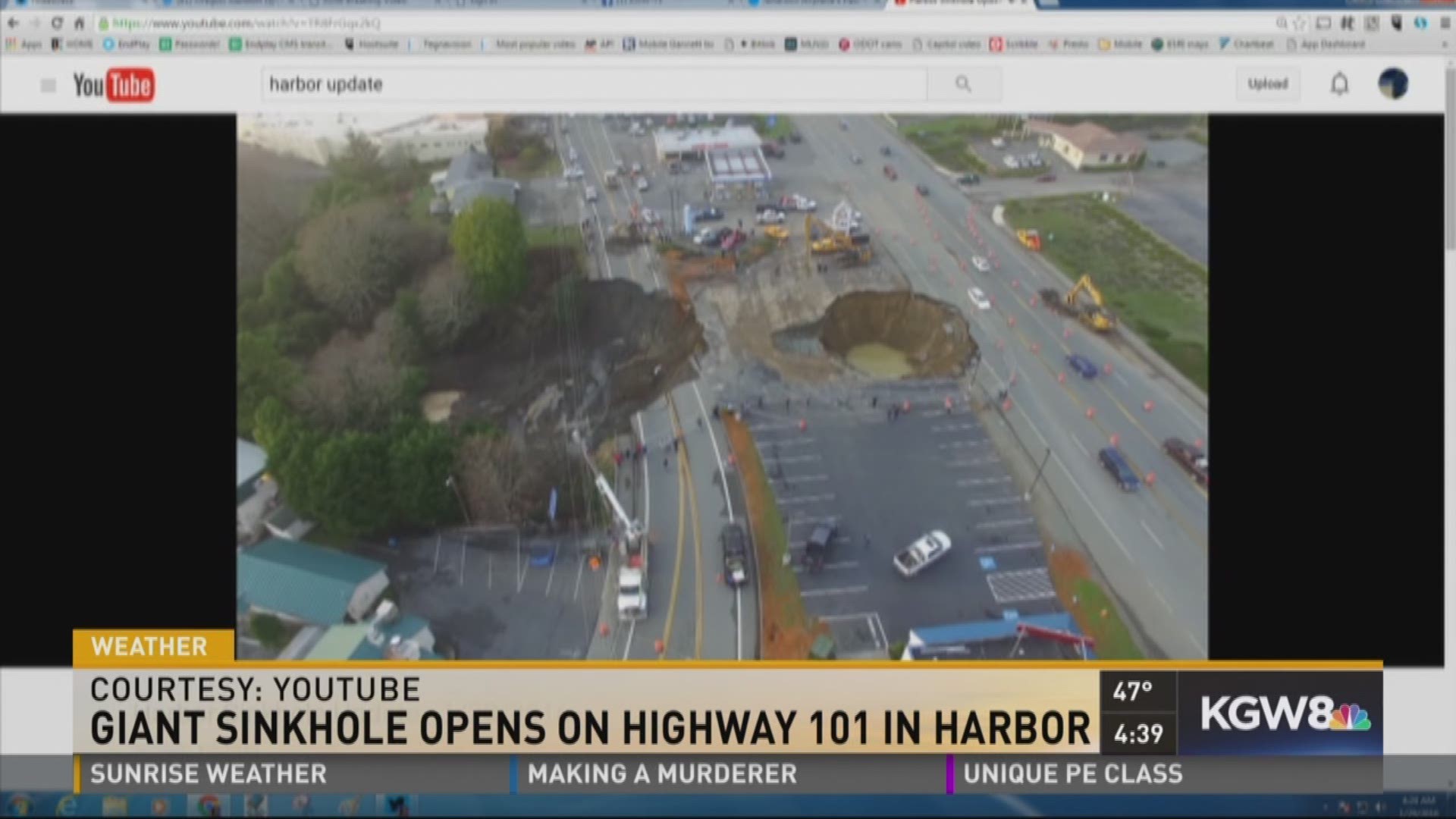The height and width of the screenshot is (819, 1456).
Task: Focus the search box containing 'harbor update'
Action: (x=594, y=84)
